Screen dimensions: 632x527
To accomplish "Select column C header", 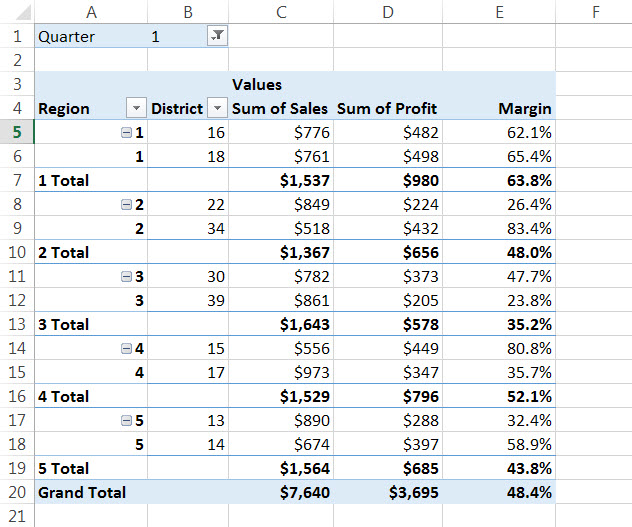I will tap(281, 12).
